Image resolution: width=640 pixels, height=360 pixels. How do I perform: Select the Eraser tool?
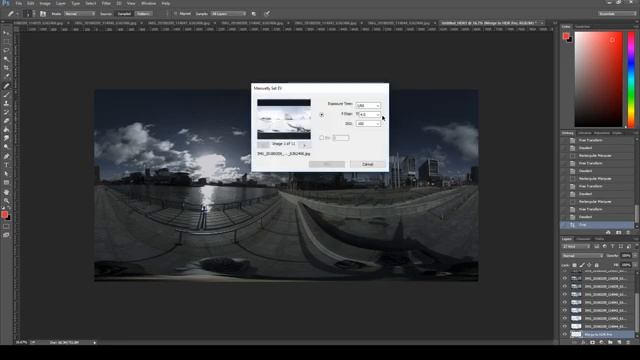point(6,121)
